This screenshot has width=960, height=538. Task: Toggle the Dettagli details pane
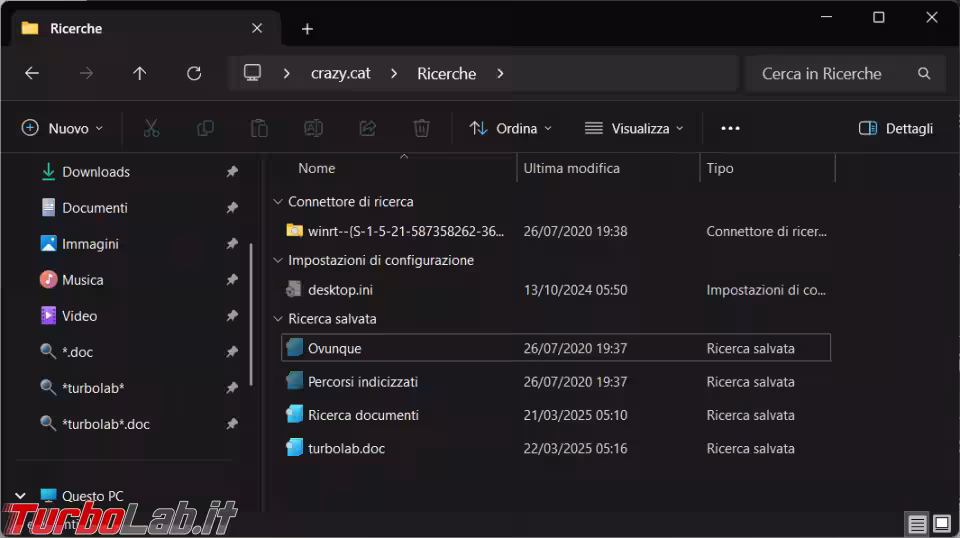point(896,129)
